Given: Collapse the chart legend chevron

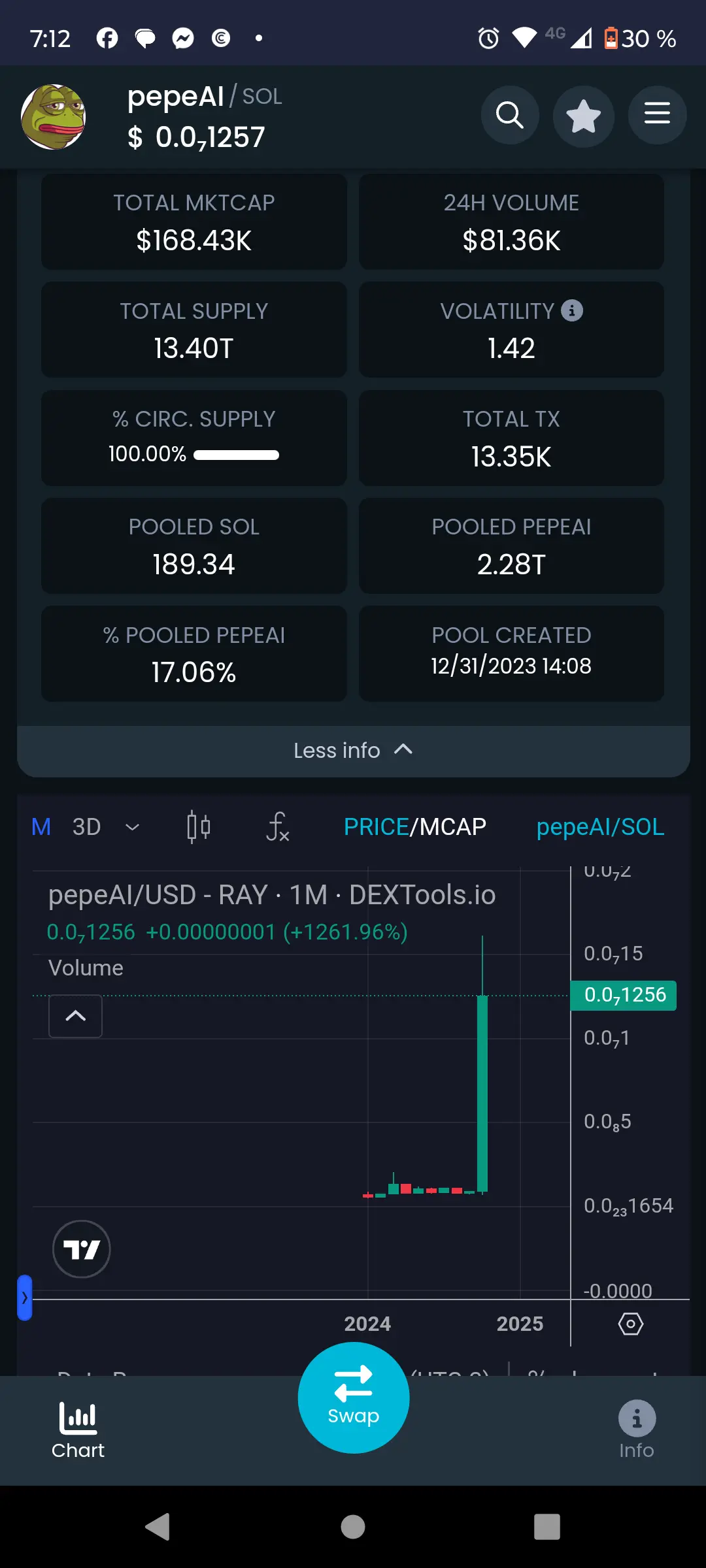Looking at the screenshot, I should (x=75, y=1016).
